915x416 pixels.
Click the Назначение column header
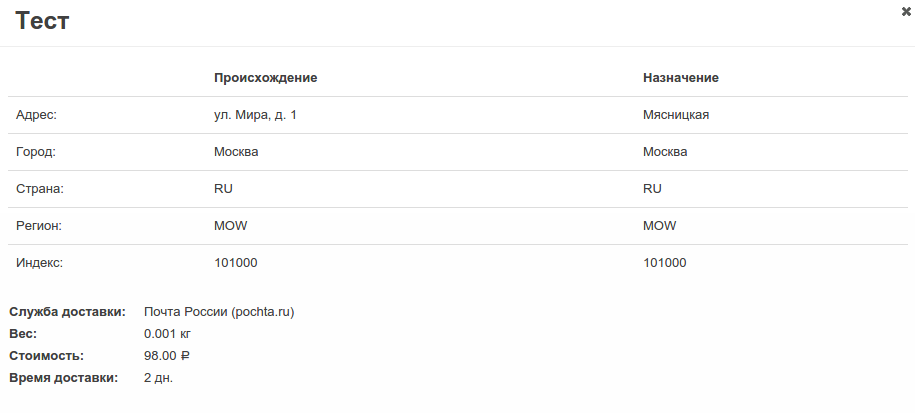(681, 77)
